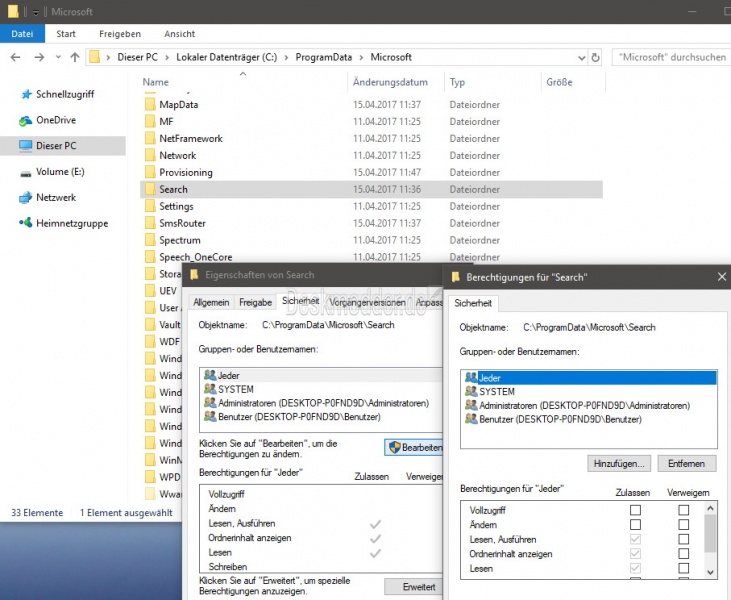
Task: Click the Back arrow in Explorer
Action: (x=15, y=57)
